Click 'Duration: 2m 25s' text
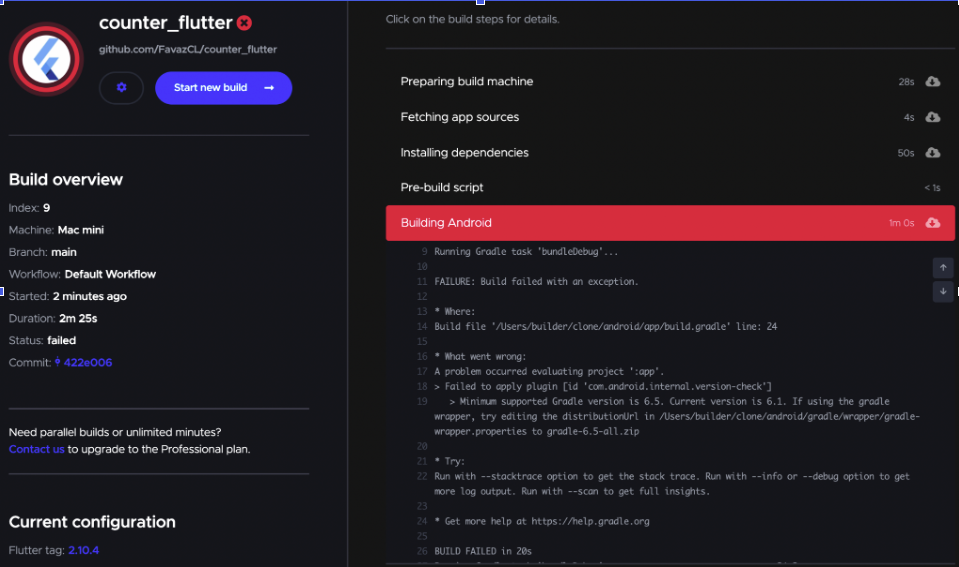This screenshot has height=567, width=959. (53, 318)
